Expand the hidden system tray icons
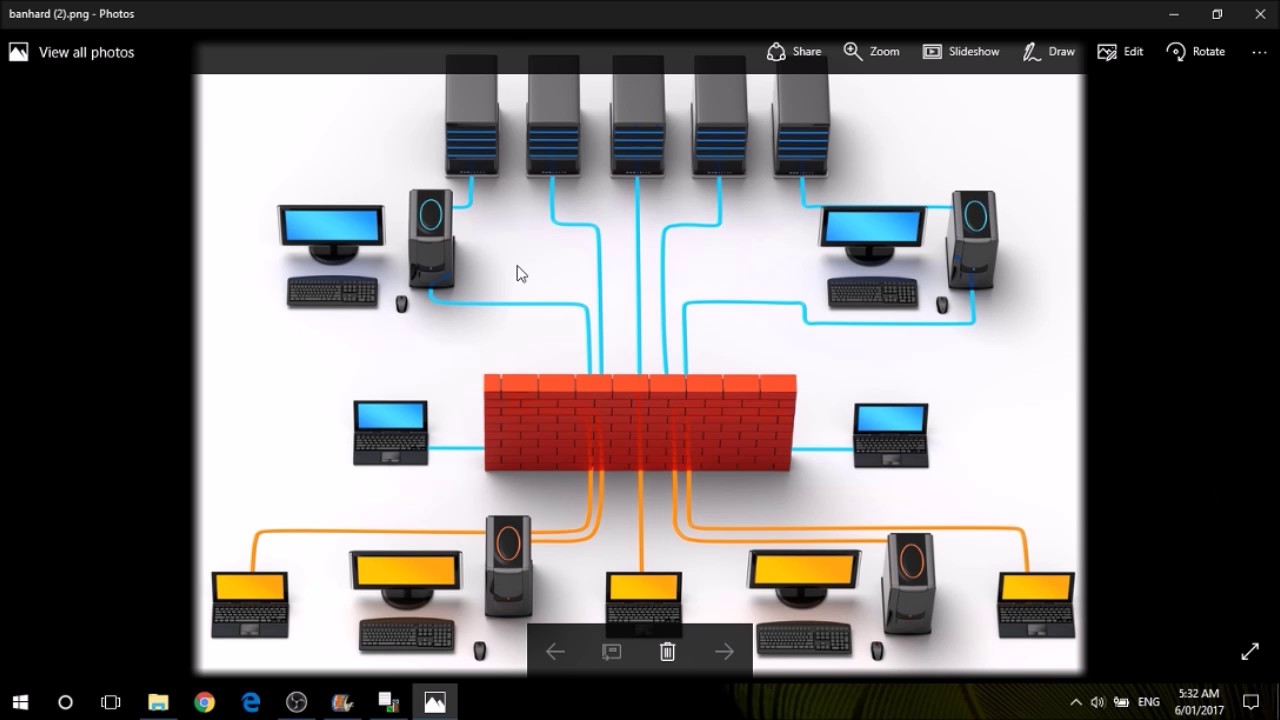Image resolution: width=1280 pixels, height=720 pixels. click(1075, 702)
